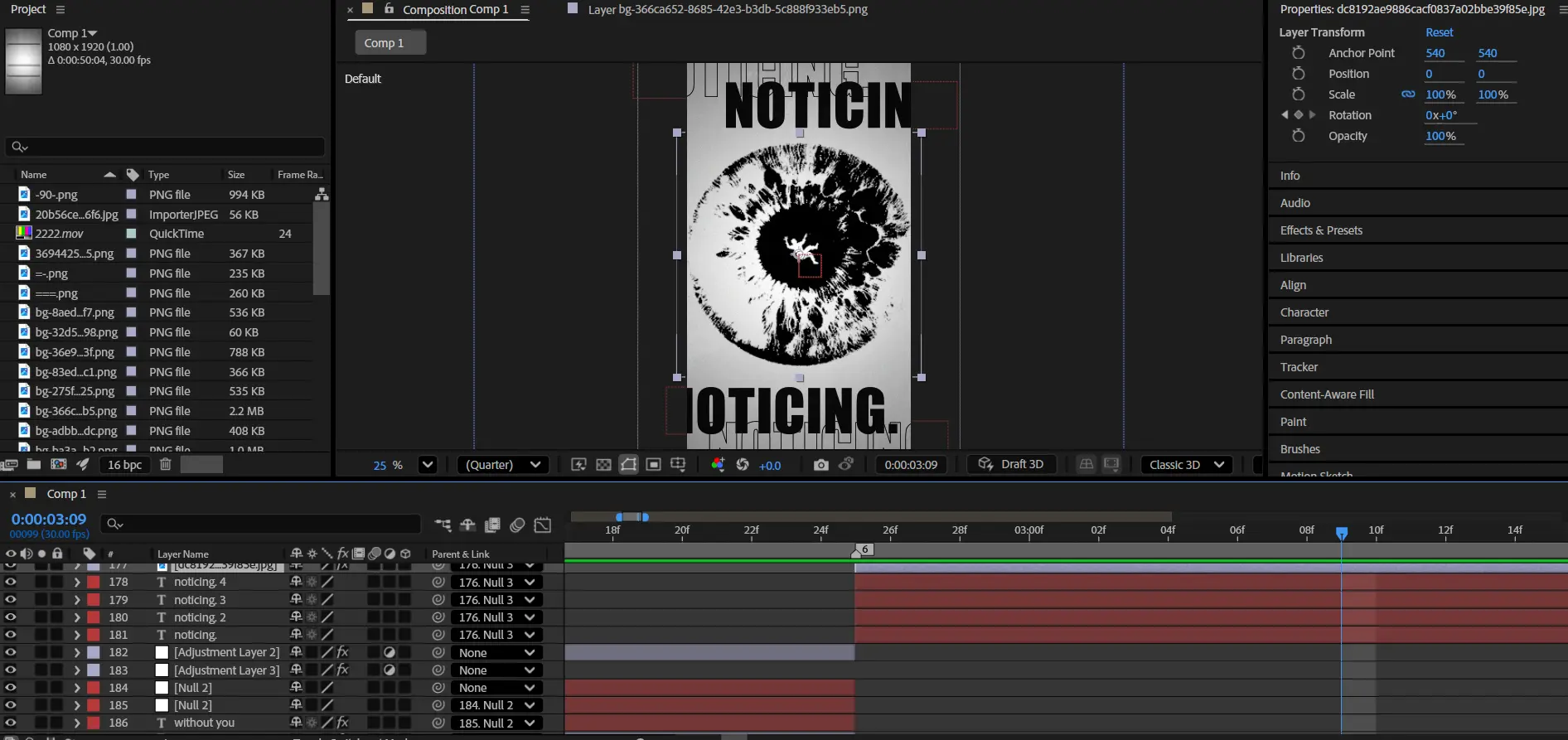Toggle the Draft 3D button
Image resolution: width=1568 pixels, height=740 pixels.
coord(1011,465)
